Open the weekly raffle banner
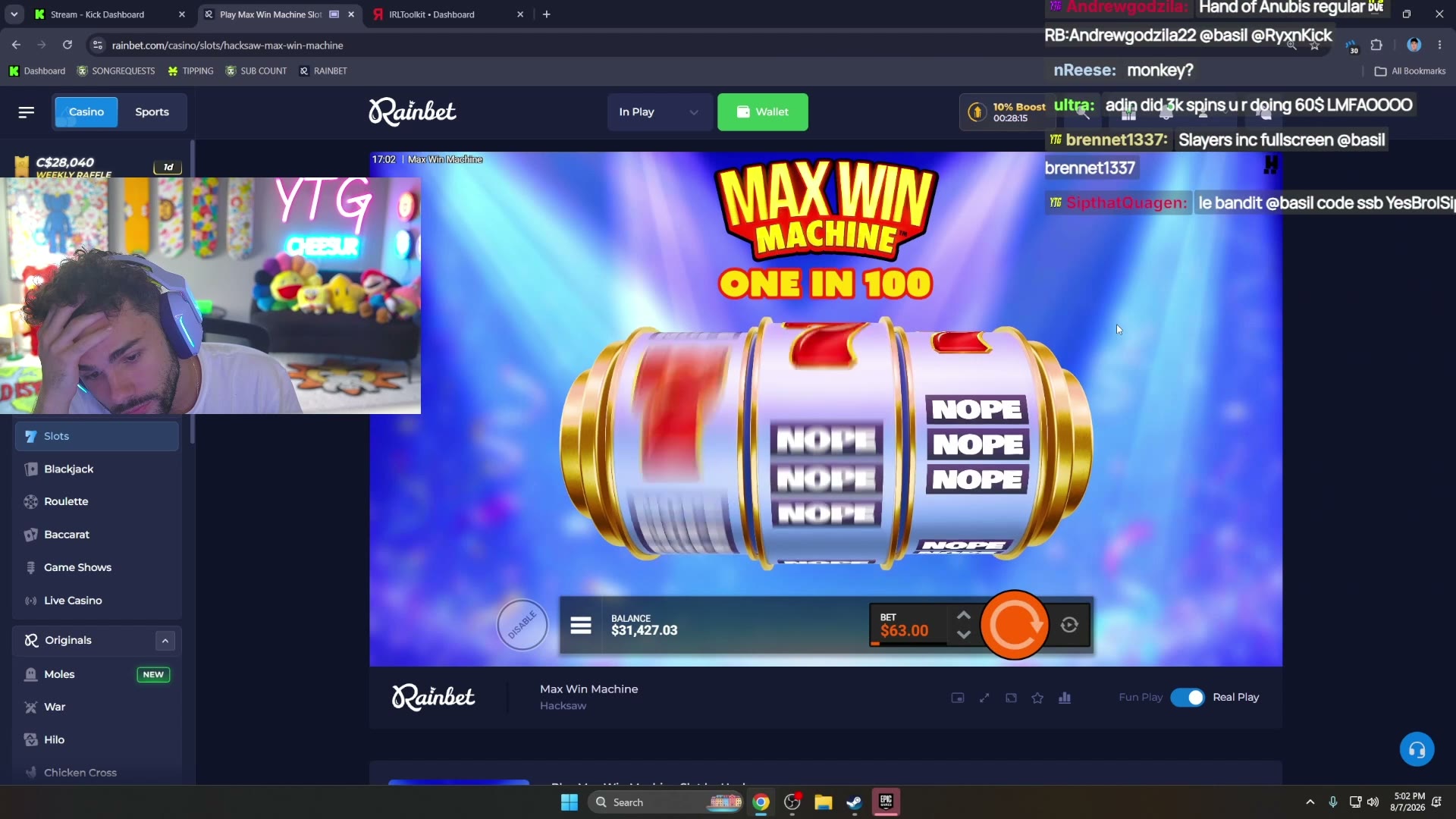The image size is (1456, 819). [x=97, y=165]
